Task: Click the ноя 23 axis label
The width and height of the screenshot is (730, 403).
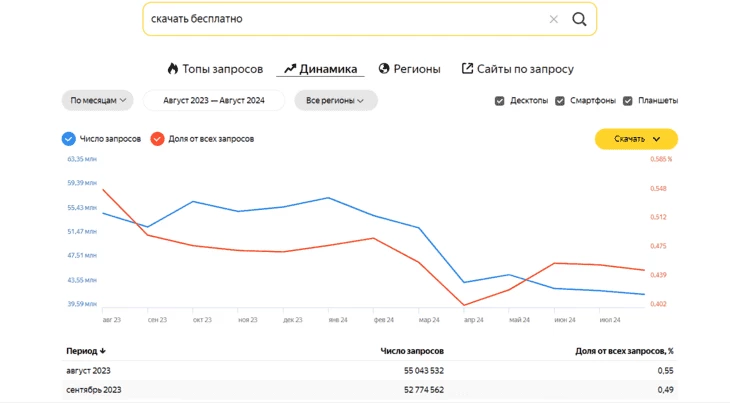Action: (x=248, y=320)
